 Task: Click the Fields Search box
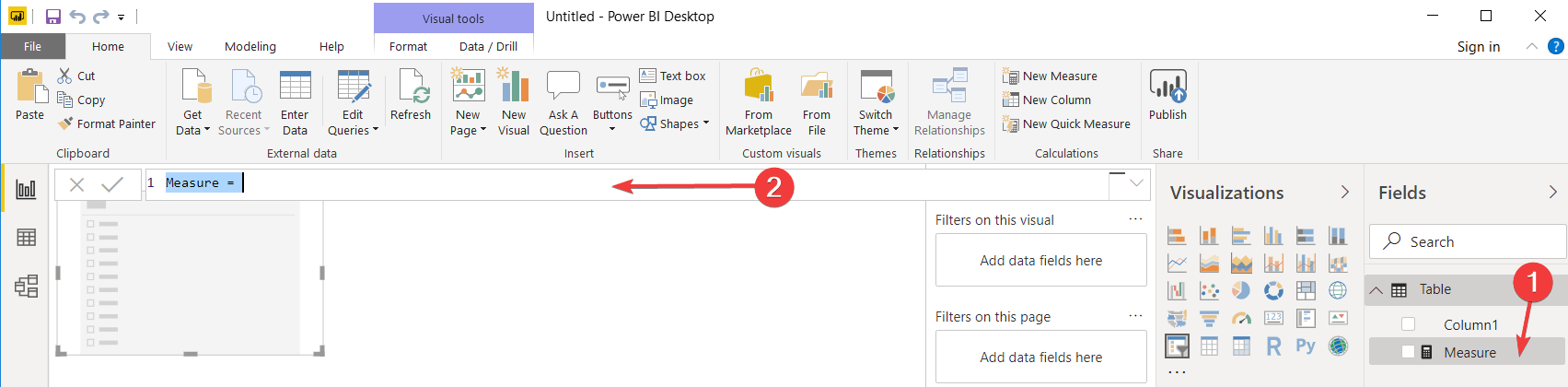pos(1468,241)
